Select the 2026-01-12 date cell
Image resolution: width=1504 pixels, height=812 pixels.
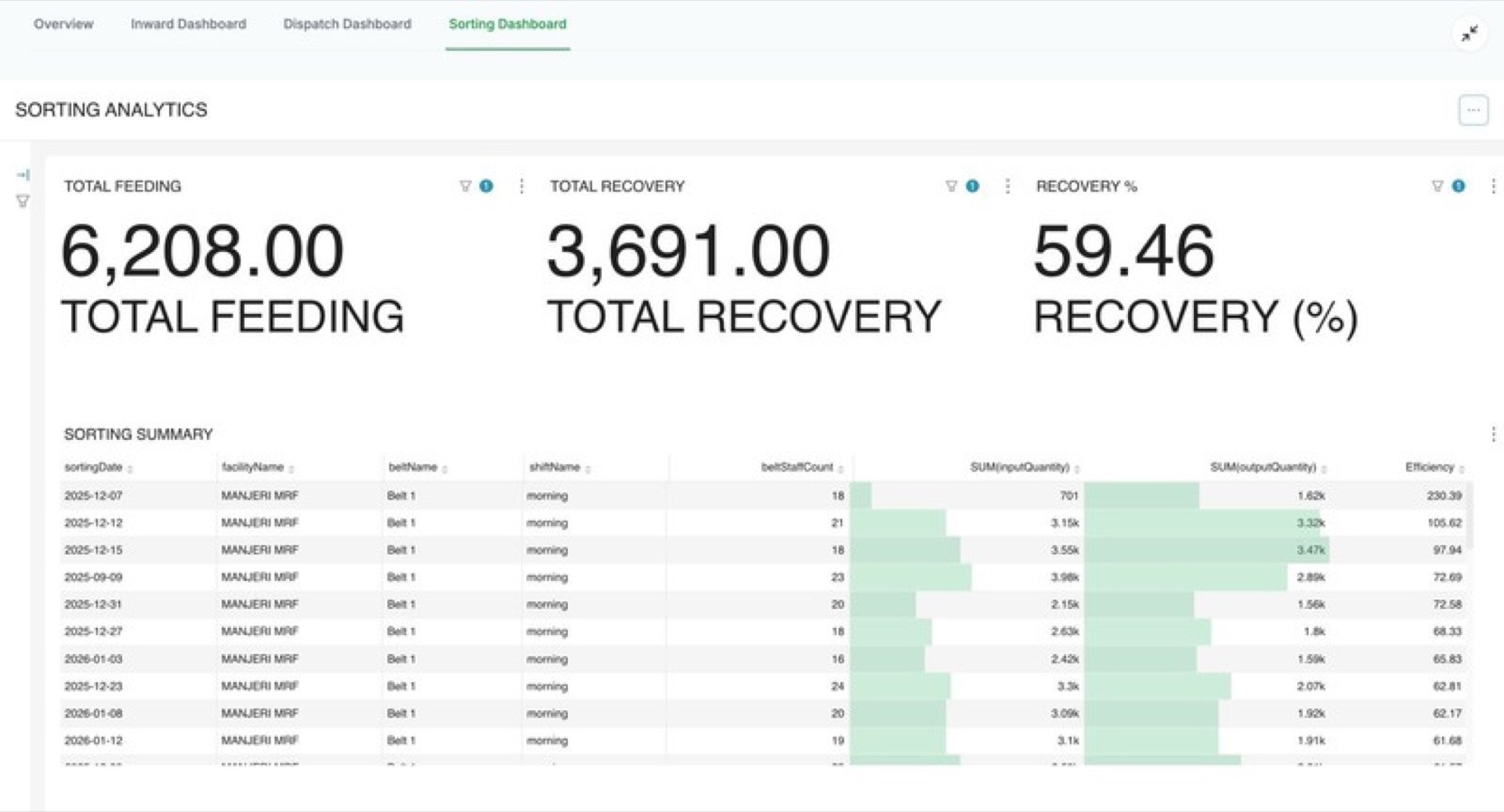[x=93, y=740]
